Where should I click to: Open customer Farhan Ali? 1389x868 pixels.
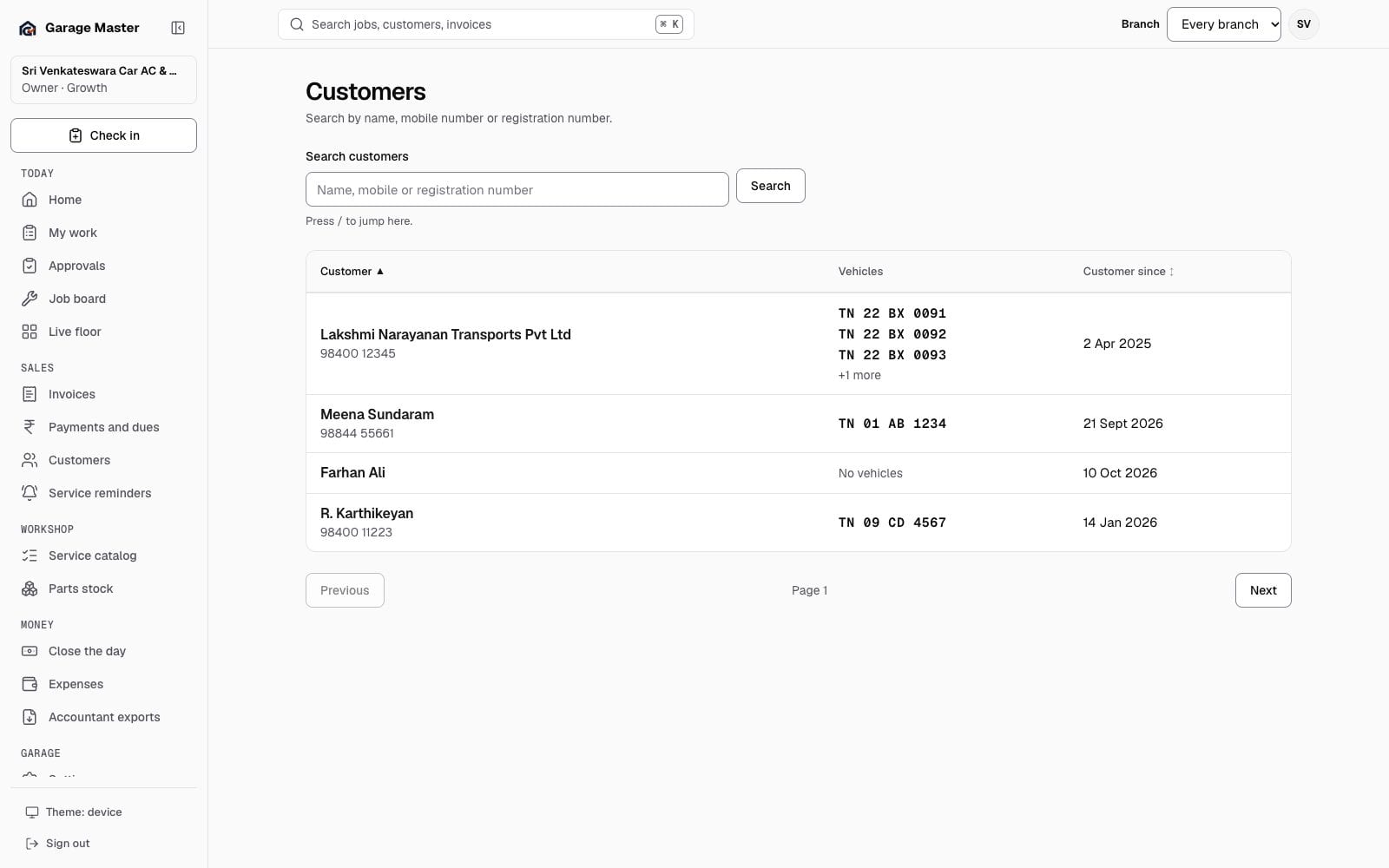click(352, 473)
